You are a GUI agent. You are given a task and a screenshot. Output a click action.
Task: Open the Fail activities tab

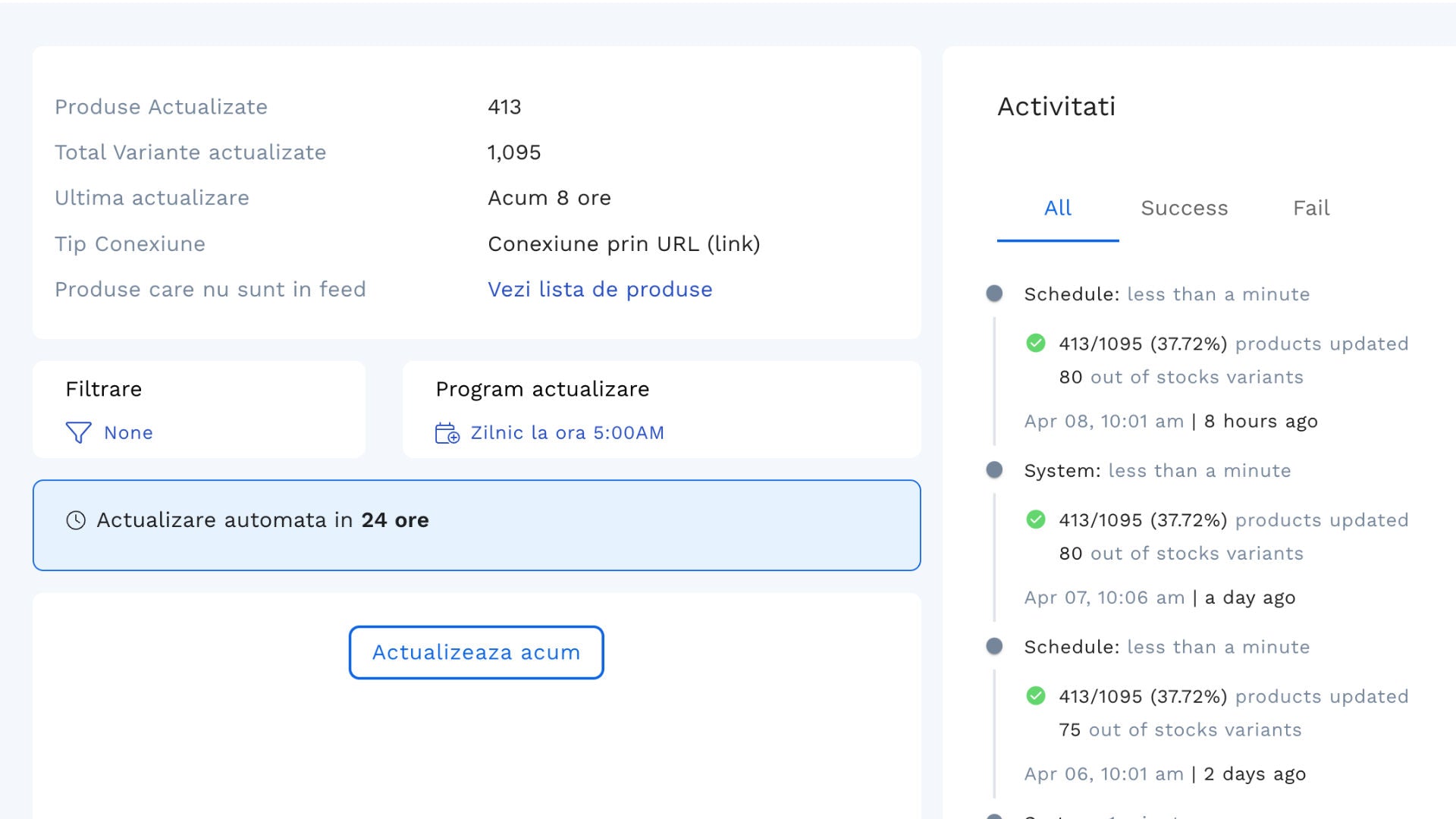pyautogui.click(x=1310, y=208)
